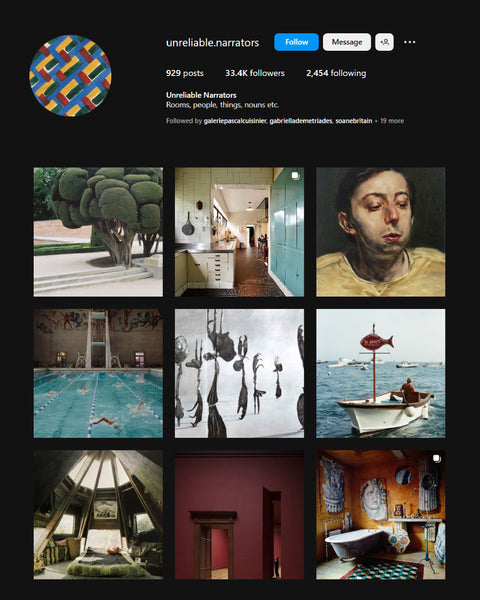The height and width of the screenshot is (600, 480).
Task: Open the colorful woven pattern profile picture
Action: (x=70, y=76)
